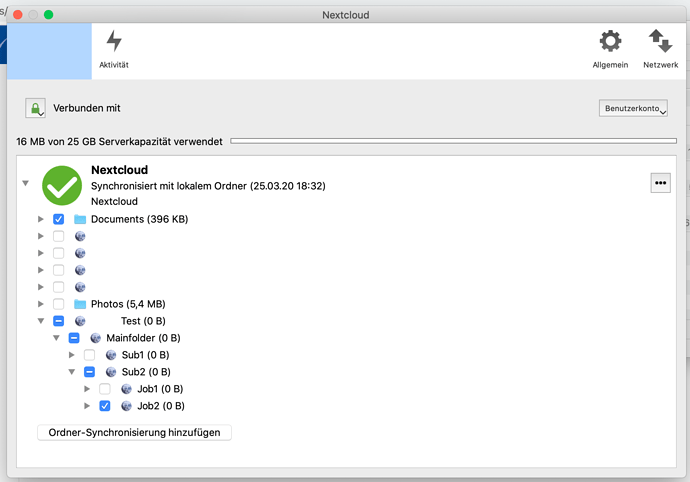Click the green sync checkmark icon
This screenshot has width=690, height=482.
(62, 185)
